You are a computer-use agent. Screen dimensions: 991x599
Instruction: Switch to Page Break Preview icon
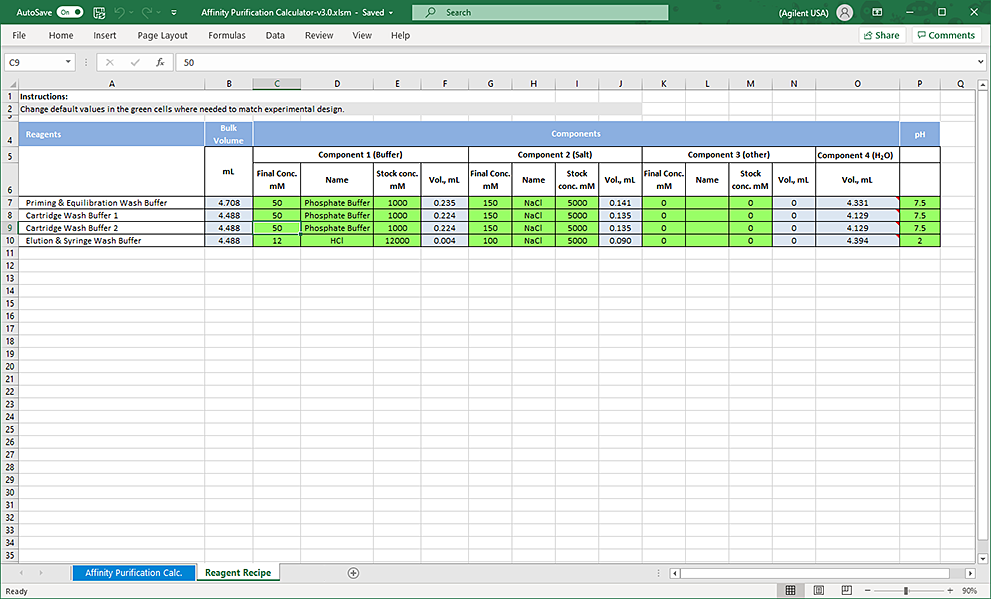847,590
